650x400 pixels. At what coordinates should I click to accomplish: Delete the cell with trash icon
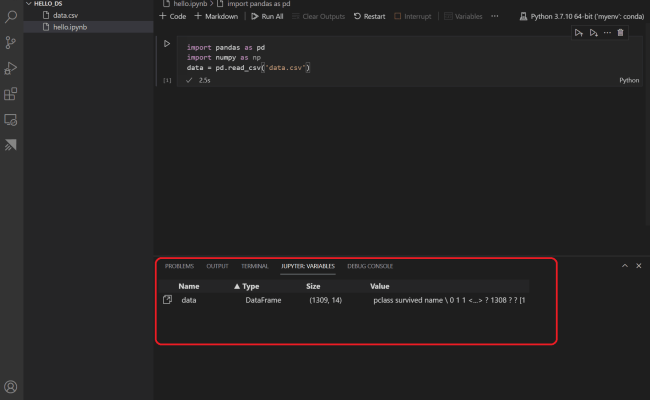coord(621,33)
